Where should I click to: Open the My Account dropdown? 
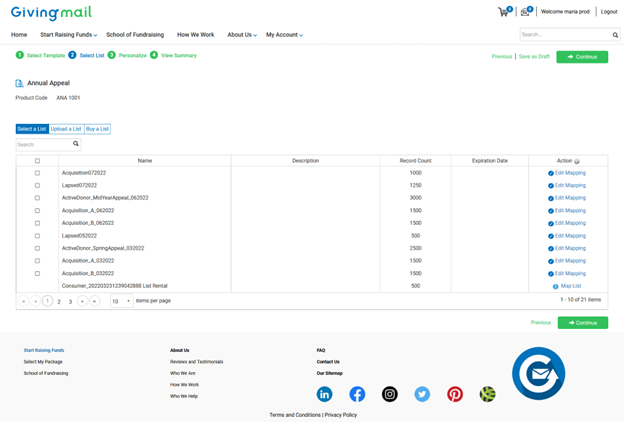(x=284, y=35)
